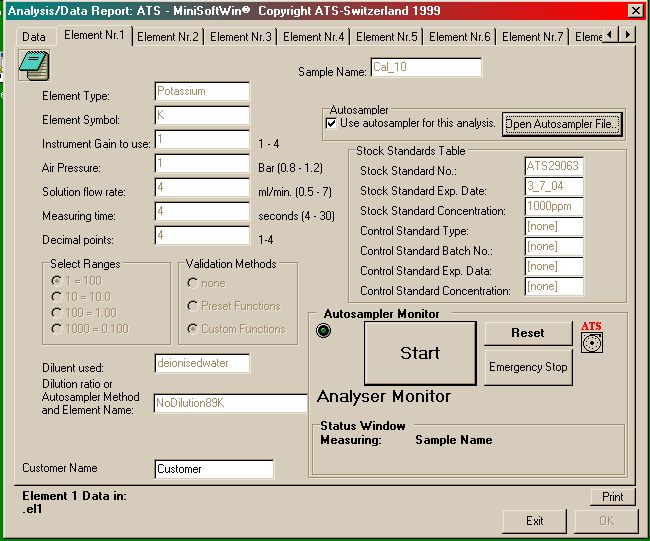The width and height of the screenshot is (650, 541).
Task: Click the Print button
Action: 612,497
